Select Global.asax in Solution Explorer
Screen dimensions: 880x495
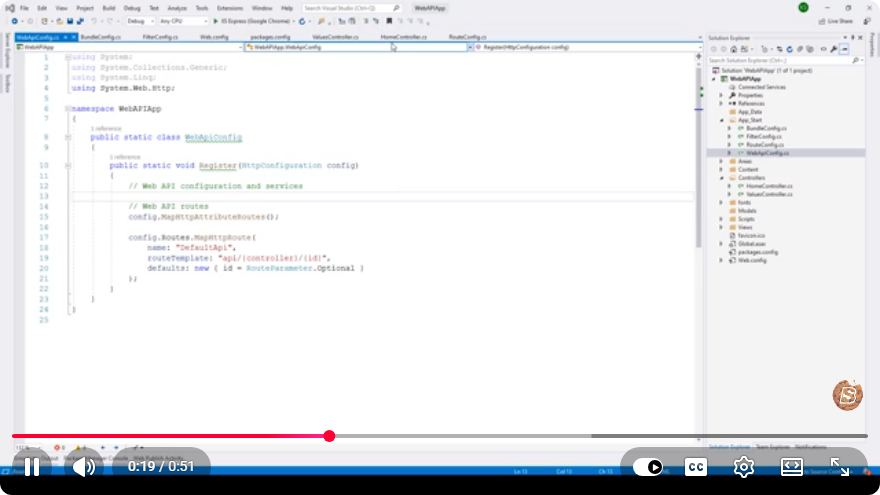[751, 244]
